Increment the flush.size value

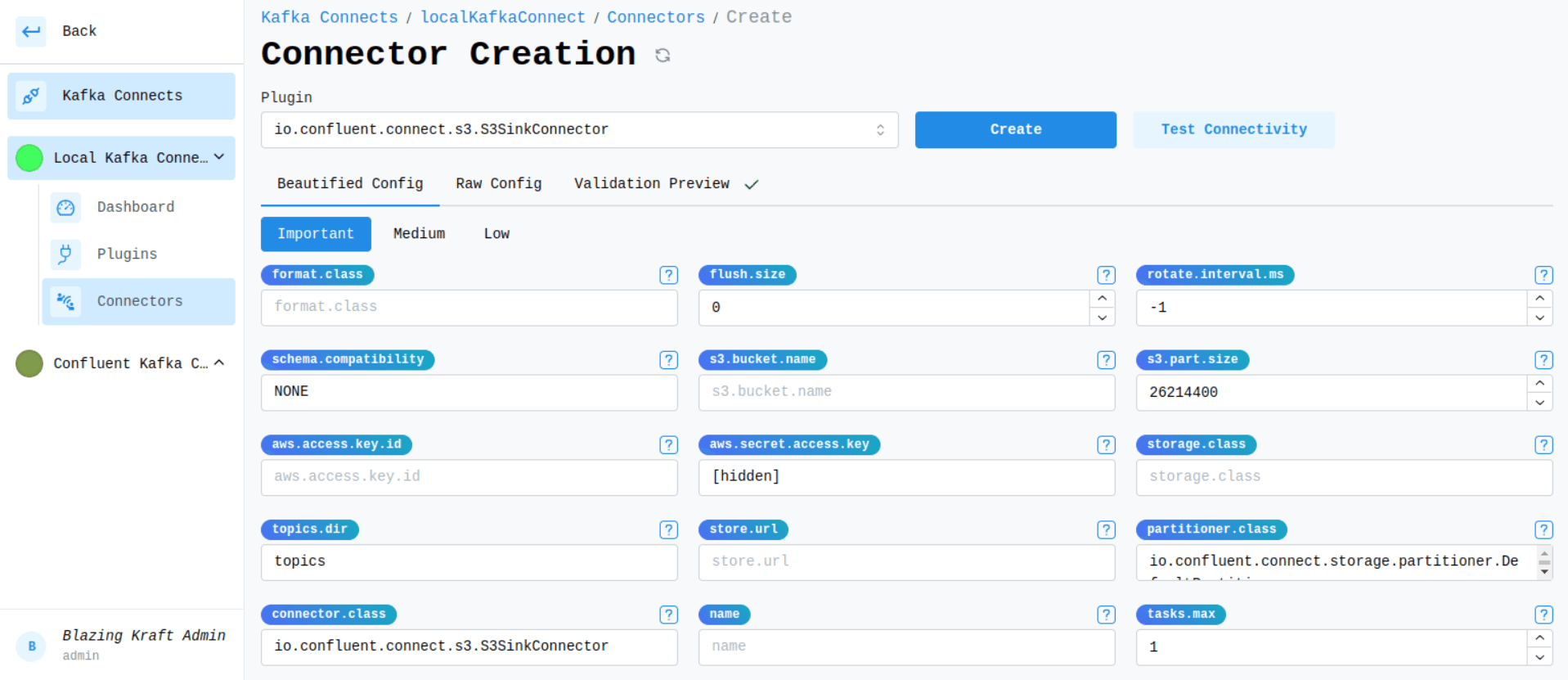click(1102, 299)
